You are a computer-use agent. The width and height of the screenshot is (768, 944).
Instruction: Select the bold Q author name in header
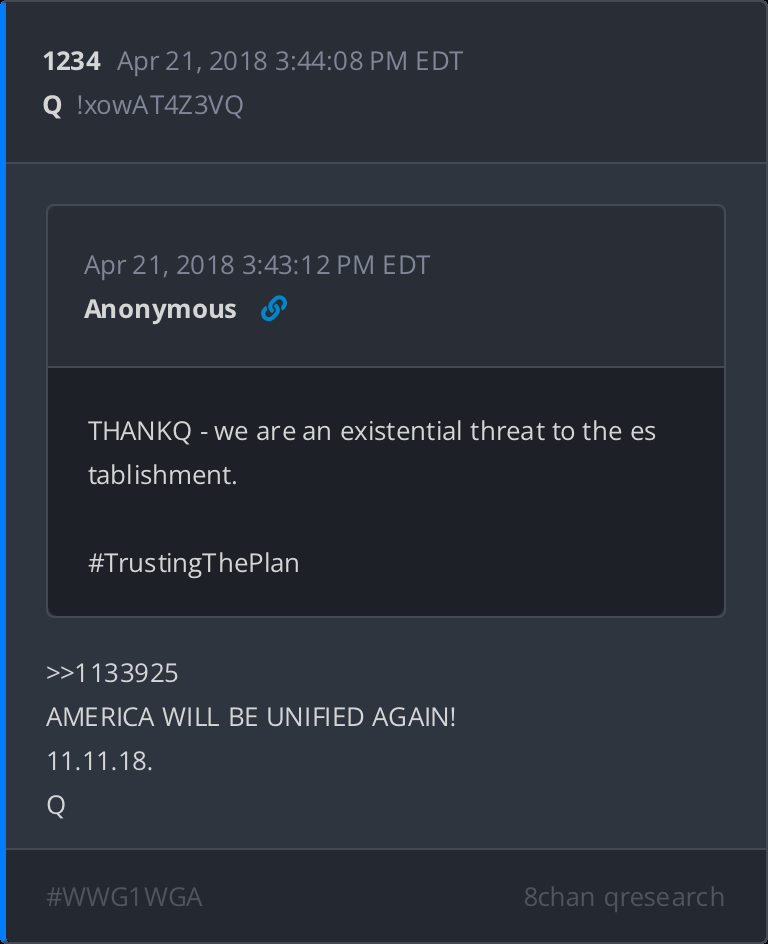(x=53, y=105)
